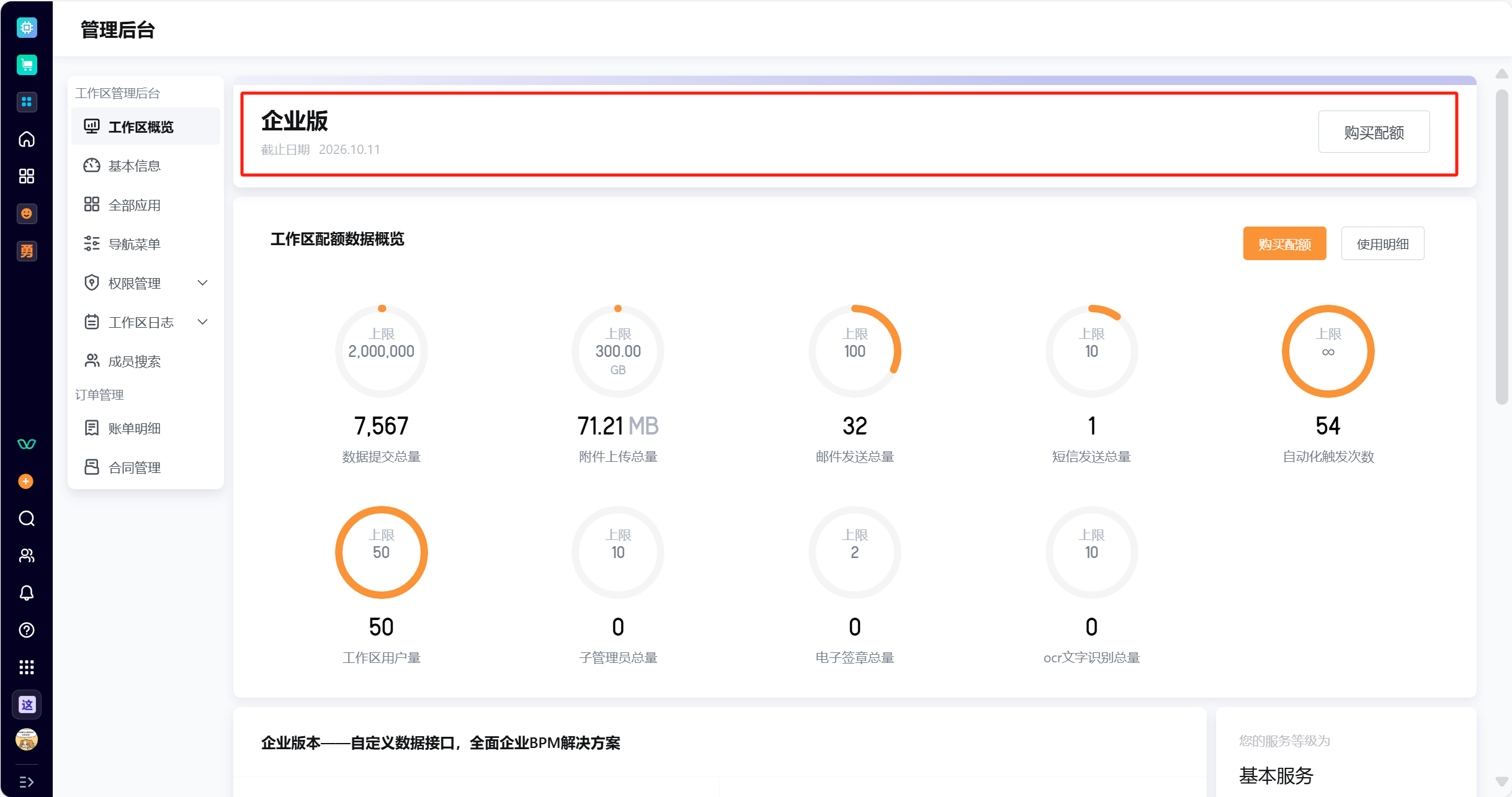Select 工作区概览 menu item

(x=146, y=127)
